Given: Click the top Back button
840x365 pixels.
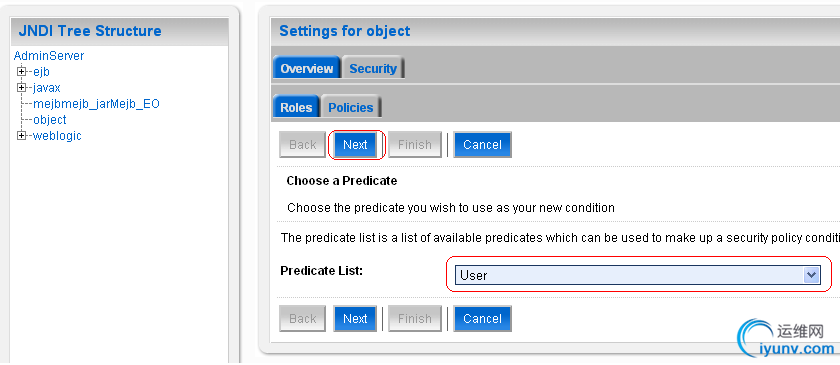Looking at the screenshot, I should coord(303,145).
